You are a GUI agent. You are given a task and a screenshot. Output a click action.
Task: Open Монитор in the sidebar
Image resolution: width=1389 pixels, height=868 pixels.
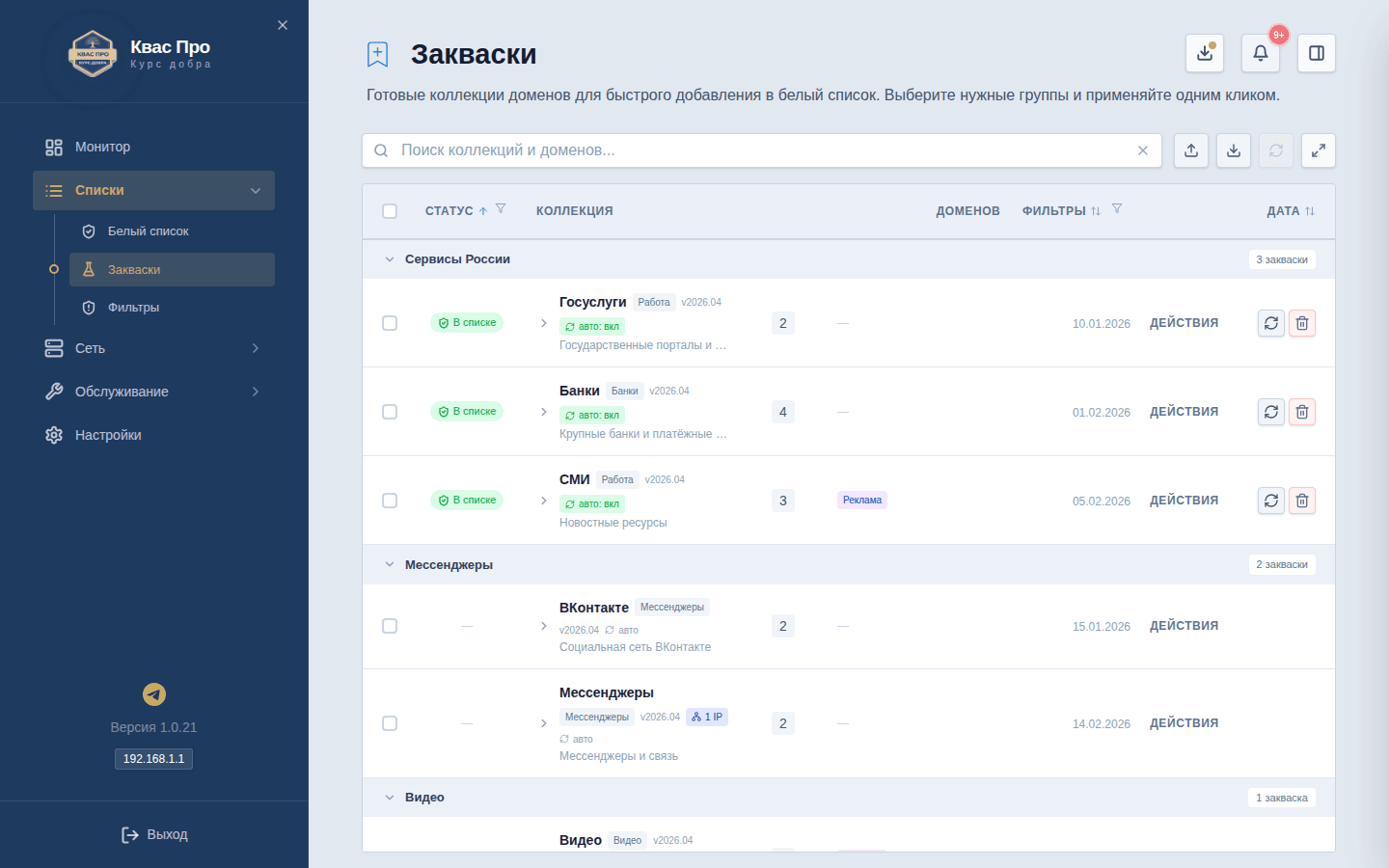point(154,147)
